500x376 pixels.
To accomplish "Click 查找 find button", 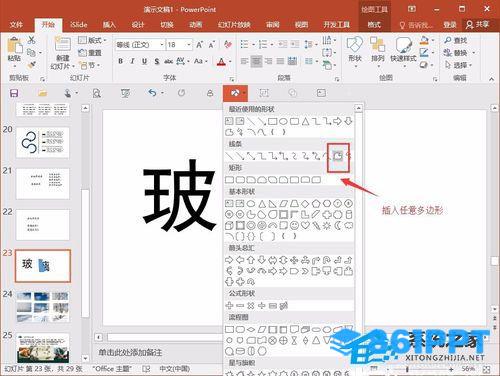I will point(455,41).
